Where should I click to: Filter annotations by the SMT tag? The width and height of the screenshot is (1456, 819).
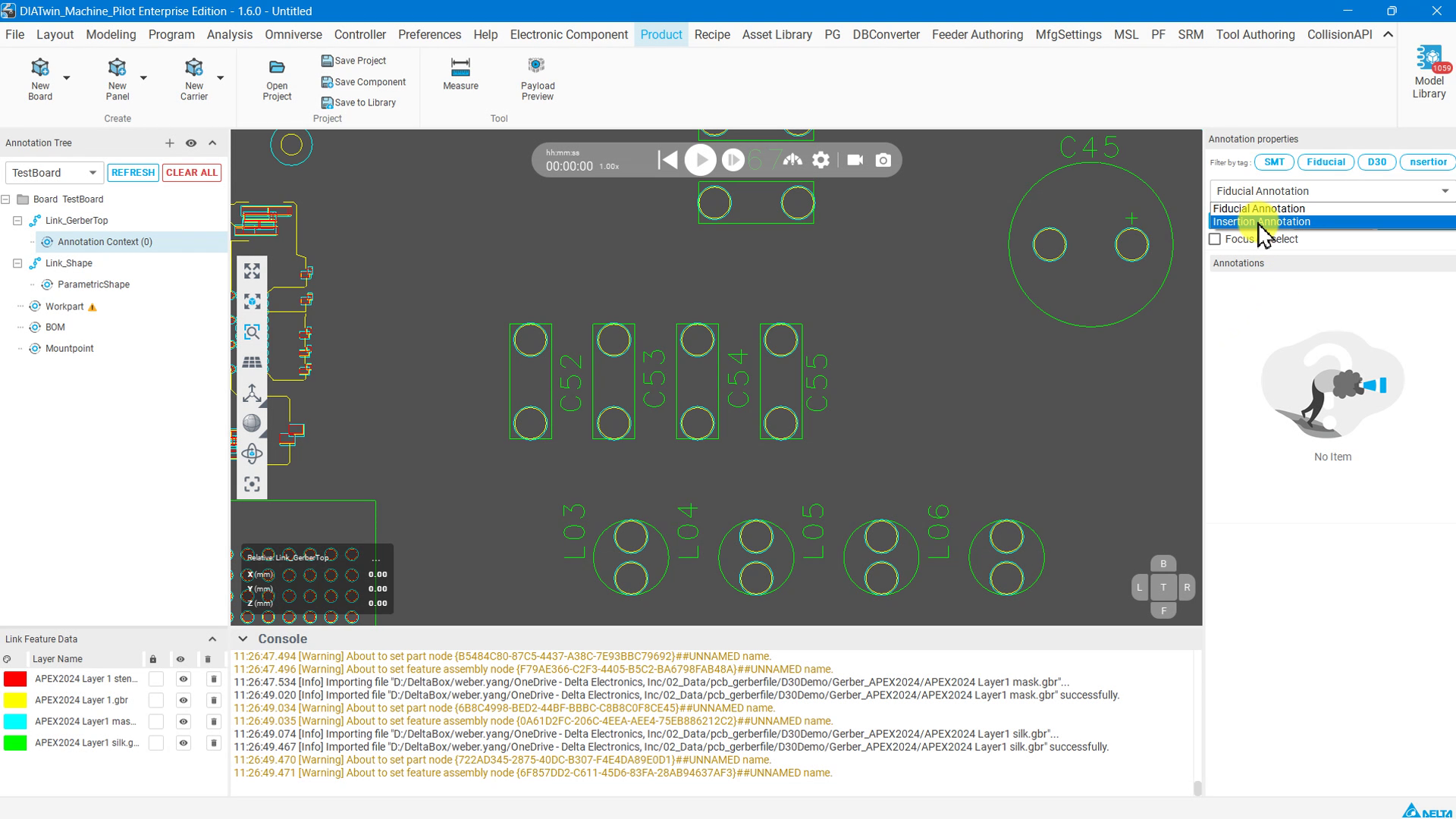click(x=1274, y=162)
